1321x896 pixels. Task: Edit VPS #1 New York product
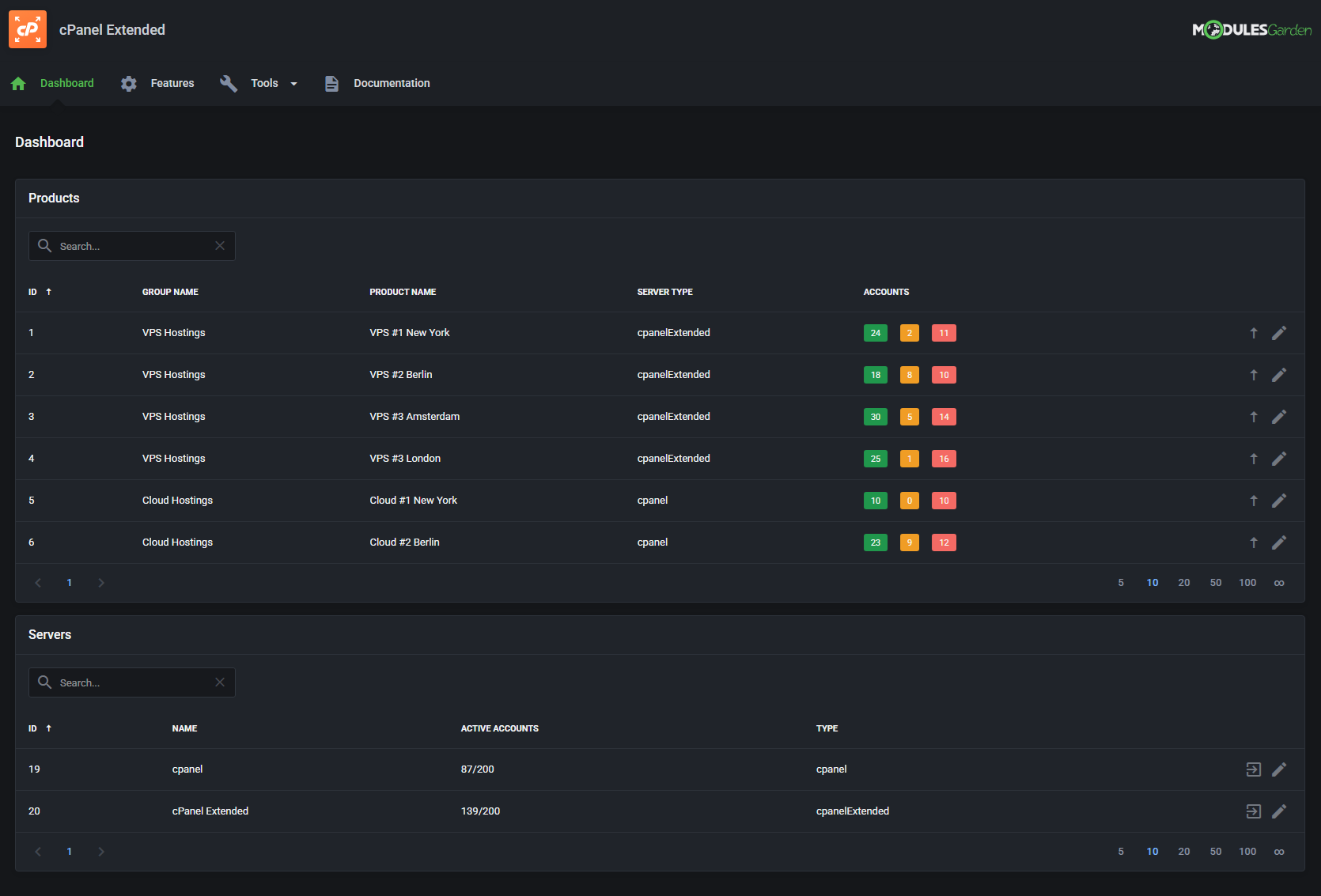tap(1279, 333)
